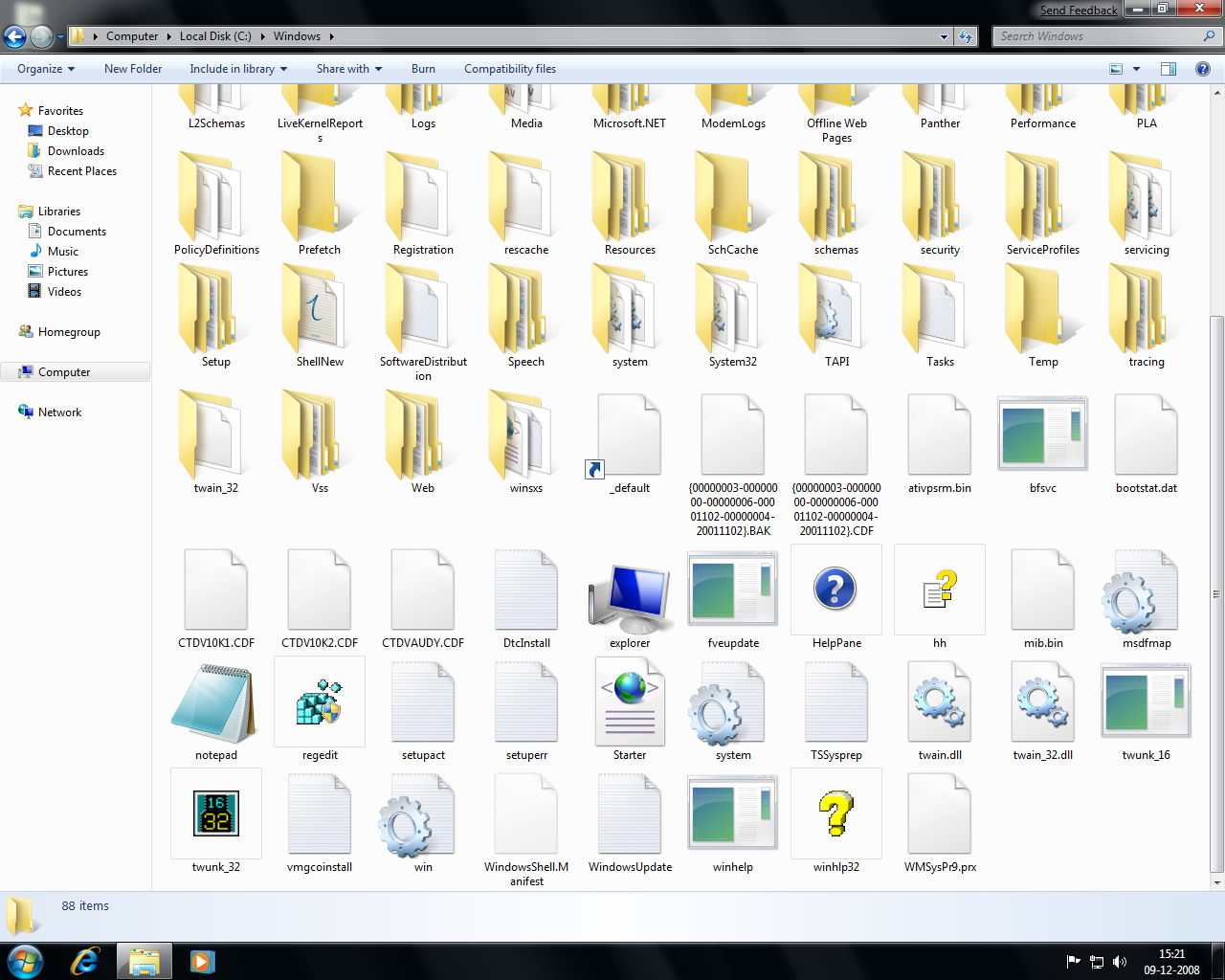
Task: Navigate to Local Disk (C:) via breadcrumb
Action: click(215, 35)
